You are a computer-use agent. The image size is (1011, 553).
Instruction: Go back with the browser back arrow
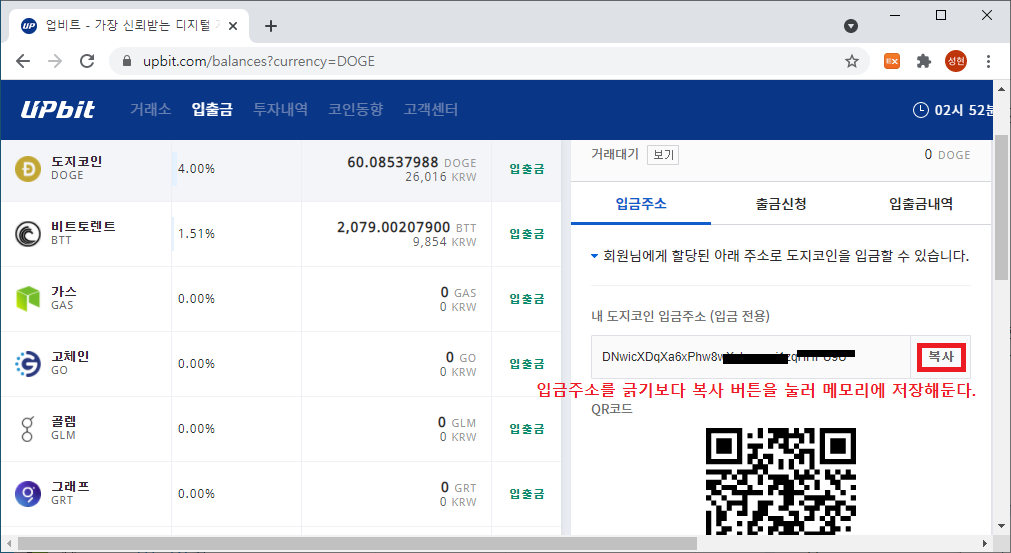pos(23,61)
